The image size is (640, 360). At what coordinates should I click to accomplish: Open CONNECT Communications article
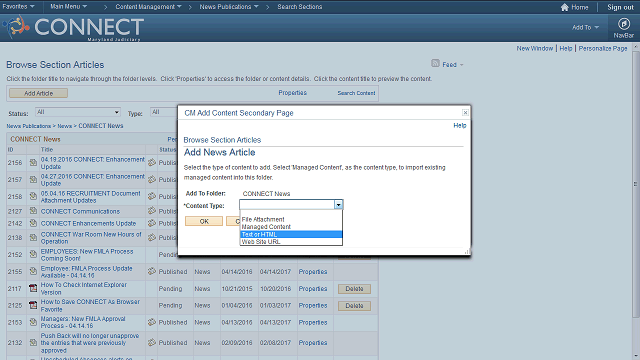(80, 211)
